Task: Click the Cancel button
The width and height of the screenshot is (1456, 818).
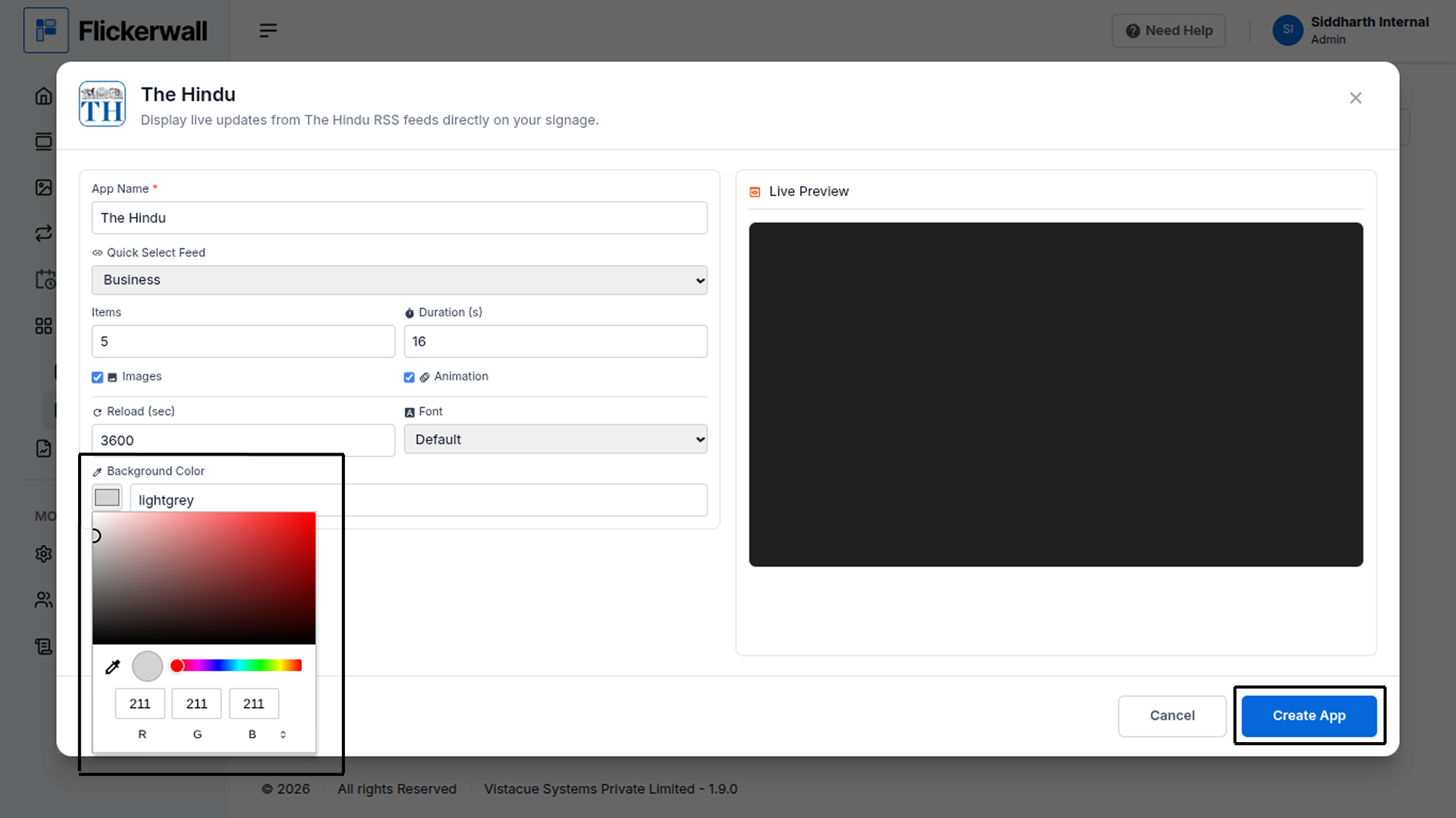Action: 1172,715
